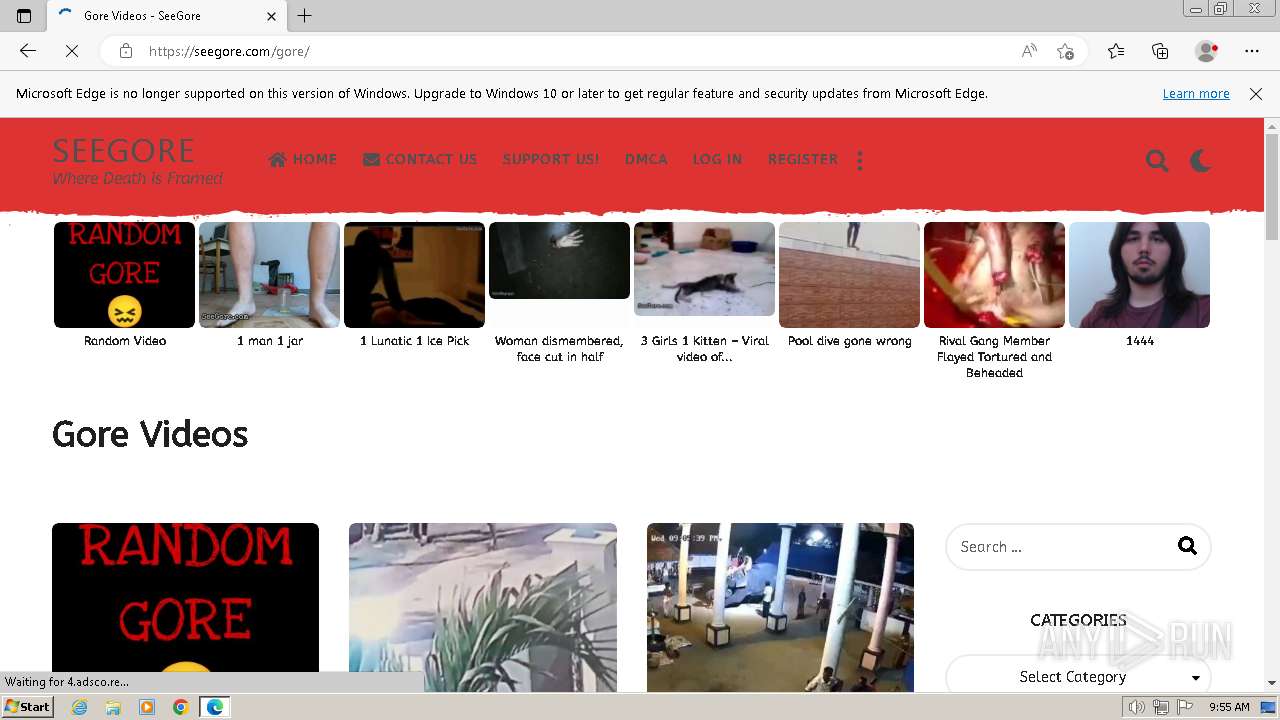The width and height of the screenshot is (1280, 720).
Task: Open Edge Settings and more menu
Action: coord(1252,51)
